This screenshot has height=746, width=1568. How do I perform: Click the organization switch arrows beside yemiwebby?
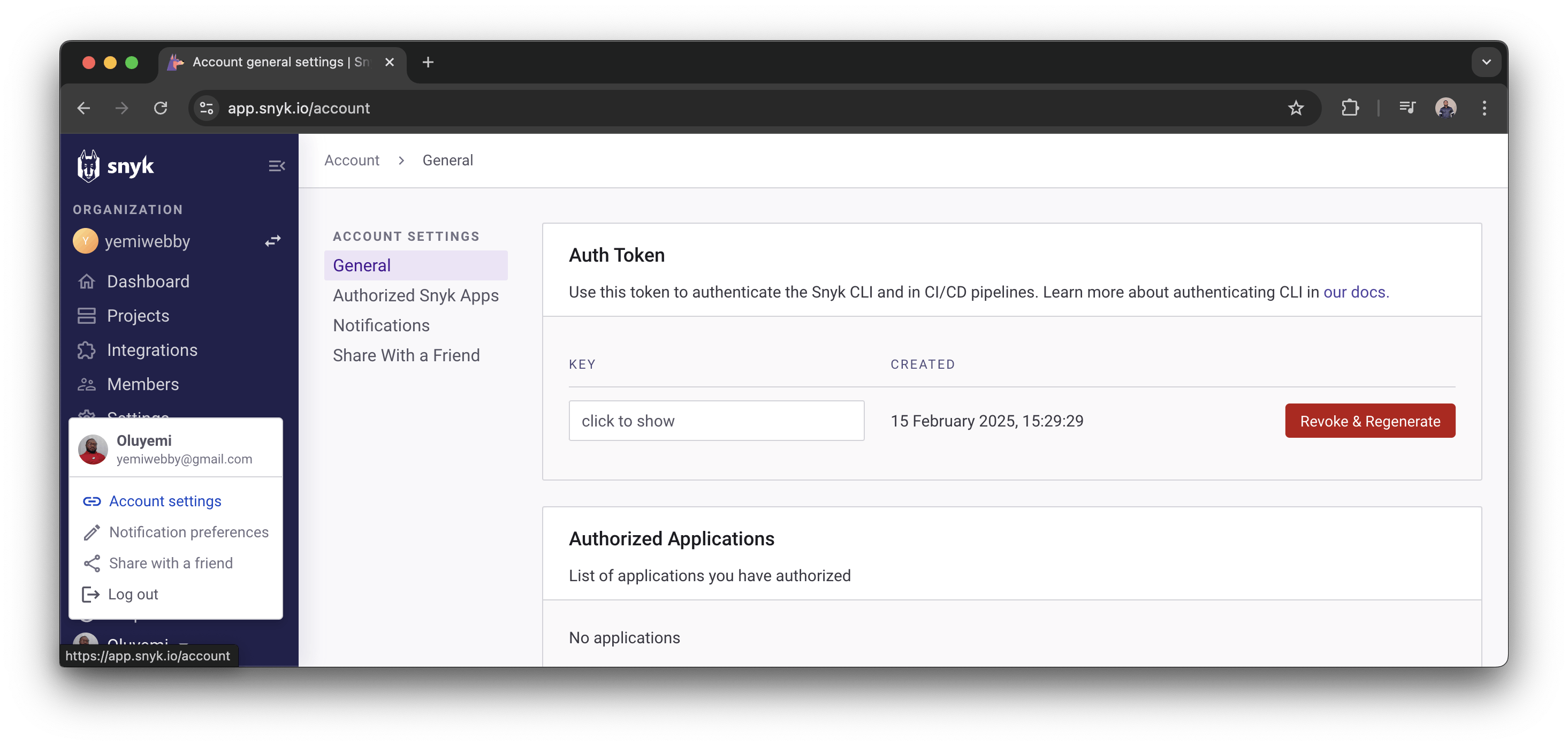pos(272,240)
